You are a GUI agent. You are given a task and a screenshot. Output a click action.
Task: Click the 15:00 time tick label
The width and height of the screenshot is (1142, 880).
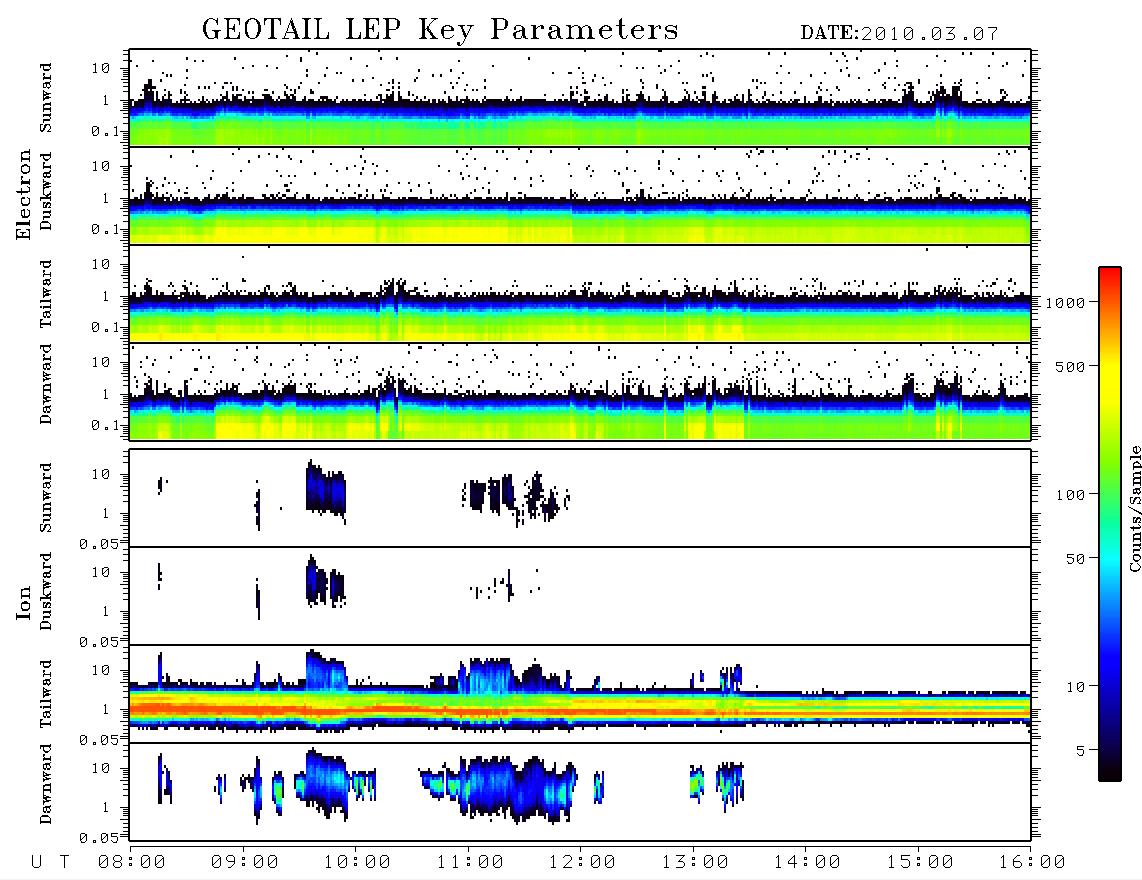(920, 863)
